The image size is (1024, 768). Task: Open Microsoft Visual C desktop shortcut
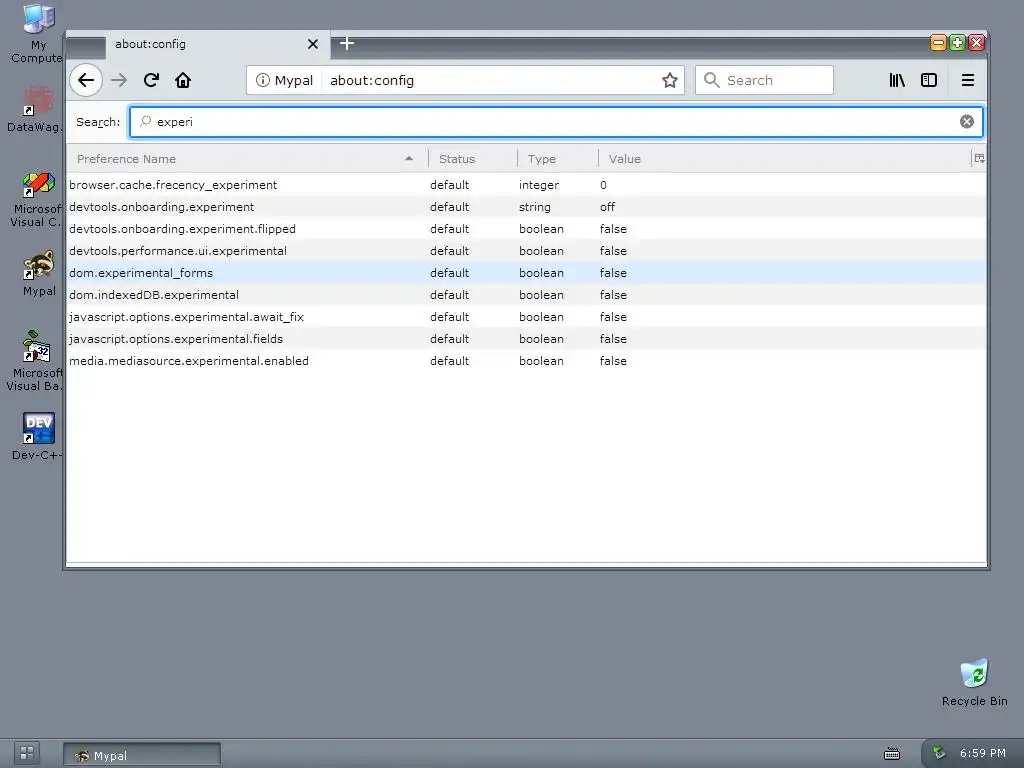coord(37,200)
